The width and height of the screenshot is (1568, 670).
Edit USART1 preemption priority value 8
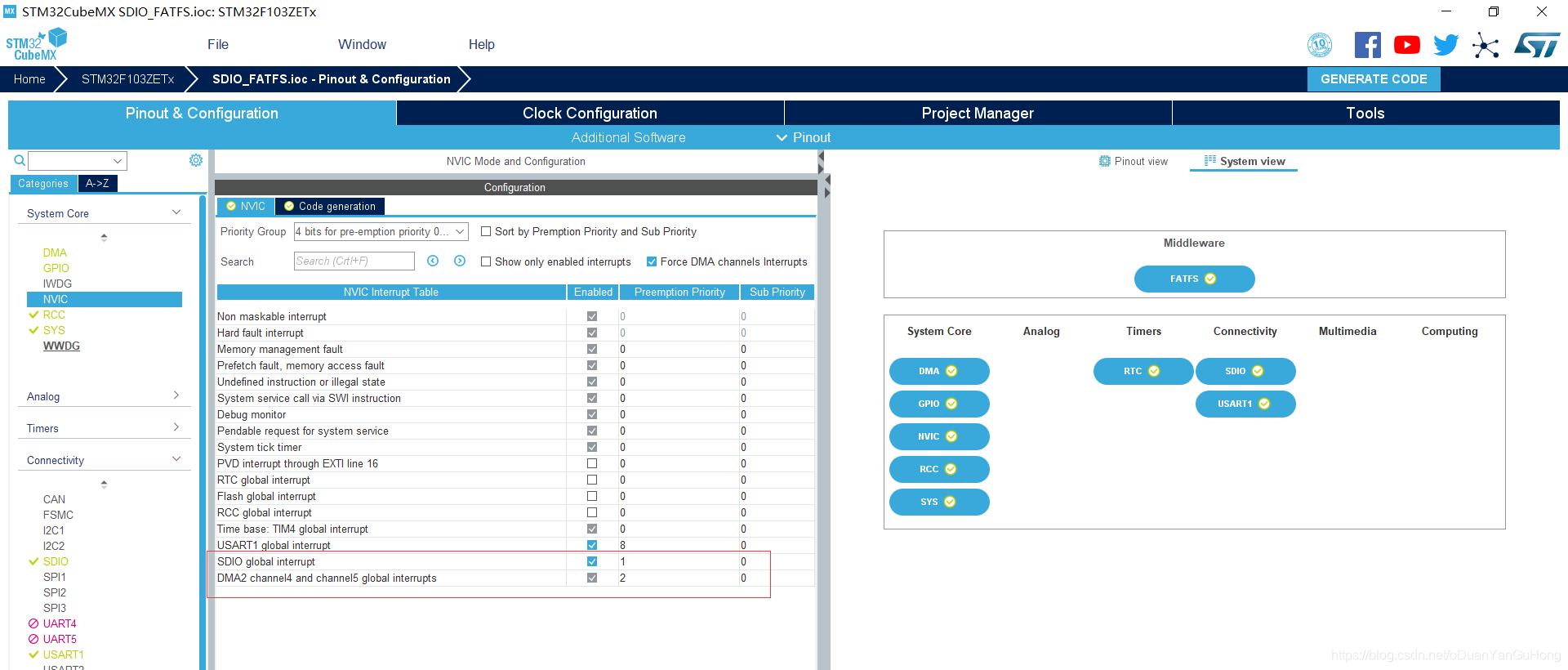(678, 545)
